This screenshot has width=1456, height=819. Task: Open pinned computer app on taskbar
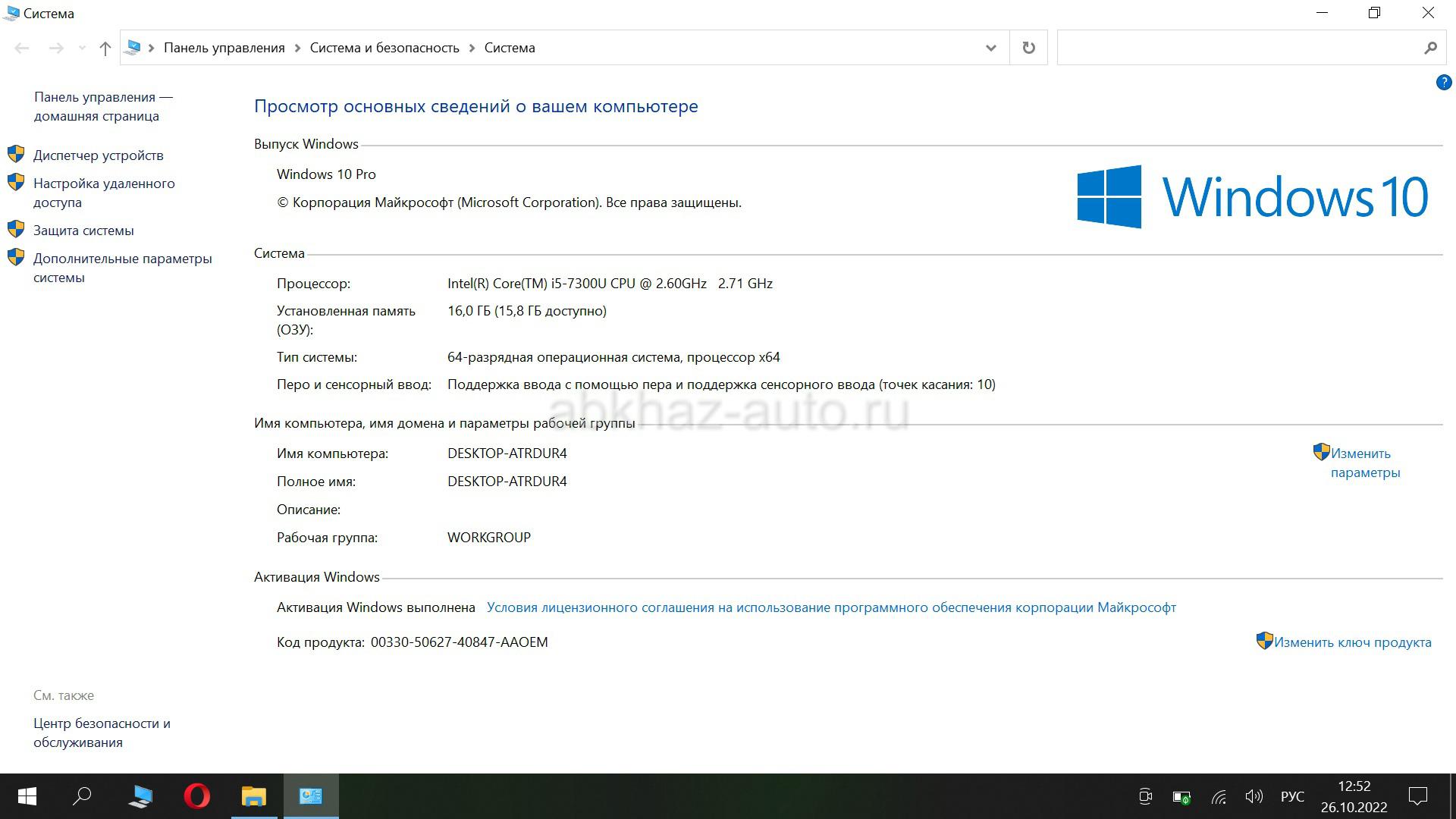point(140,796)
